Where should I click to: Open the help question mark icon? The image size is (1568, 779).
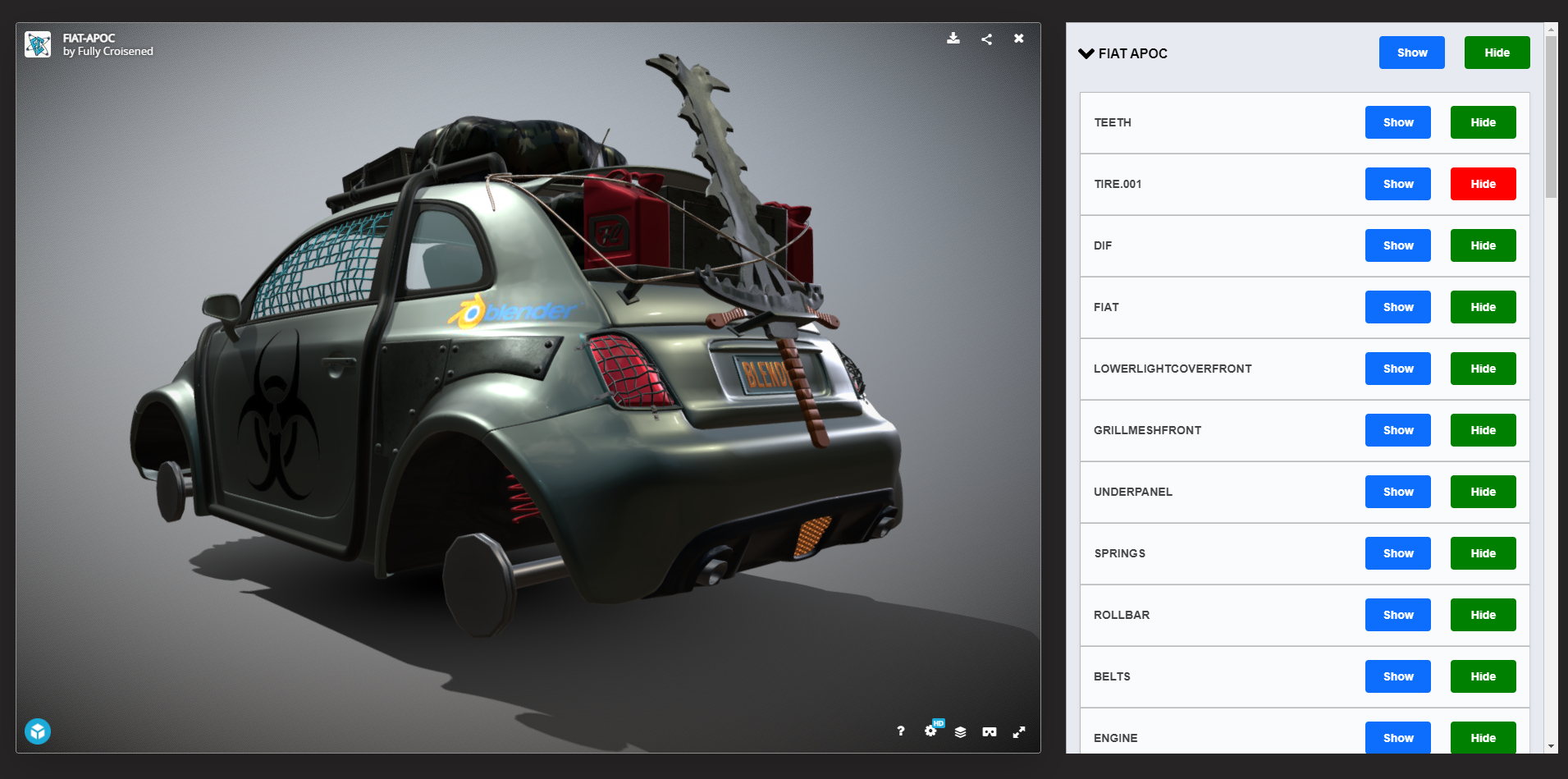900,731
